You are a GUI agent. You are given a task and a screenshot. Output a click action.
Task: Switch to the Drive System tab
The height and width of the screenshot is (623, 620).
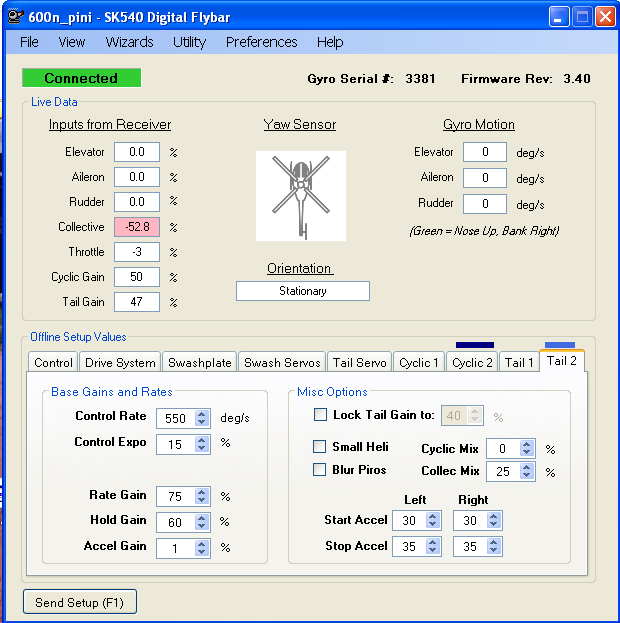coord(120,362)
